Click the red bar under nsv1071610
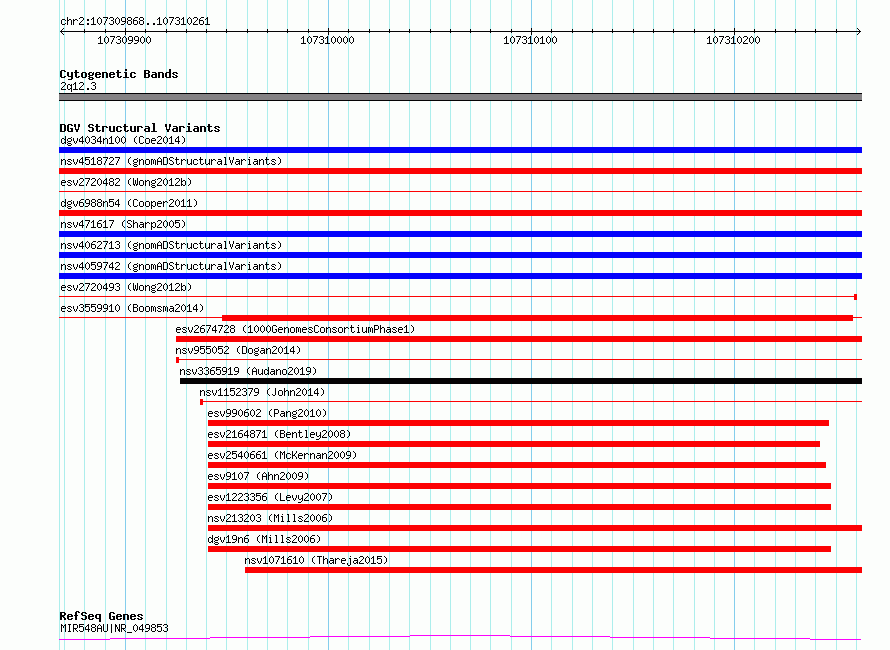This screenshot has width=890, height=650. (553, 570)
